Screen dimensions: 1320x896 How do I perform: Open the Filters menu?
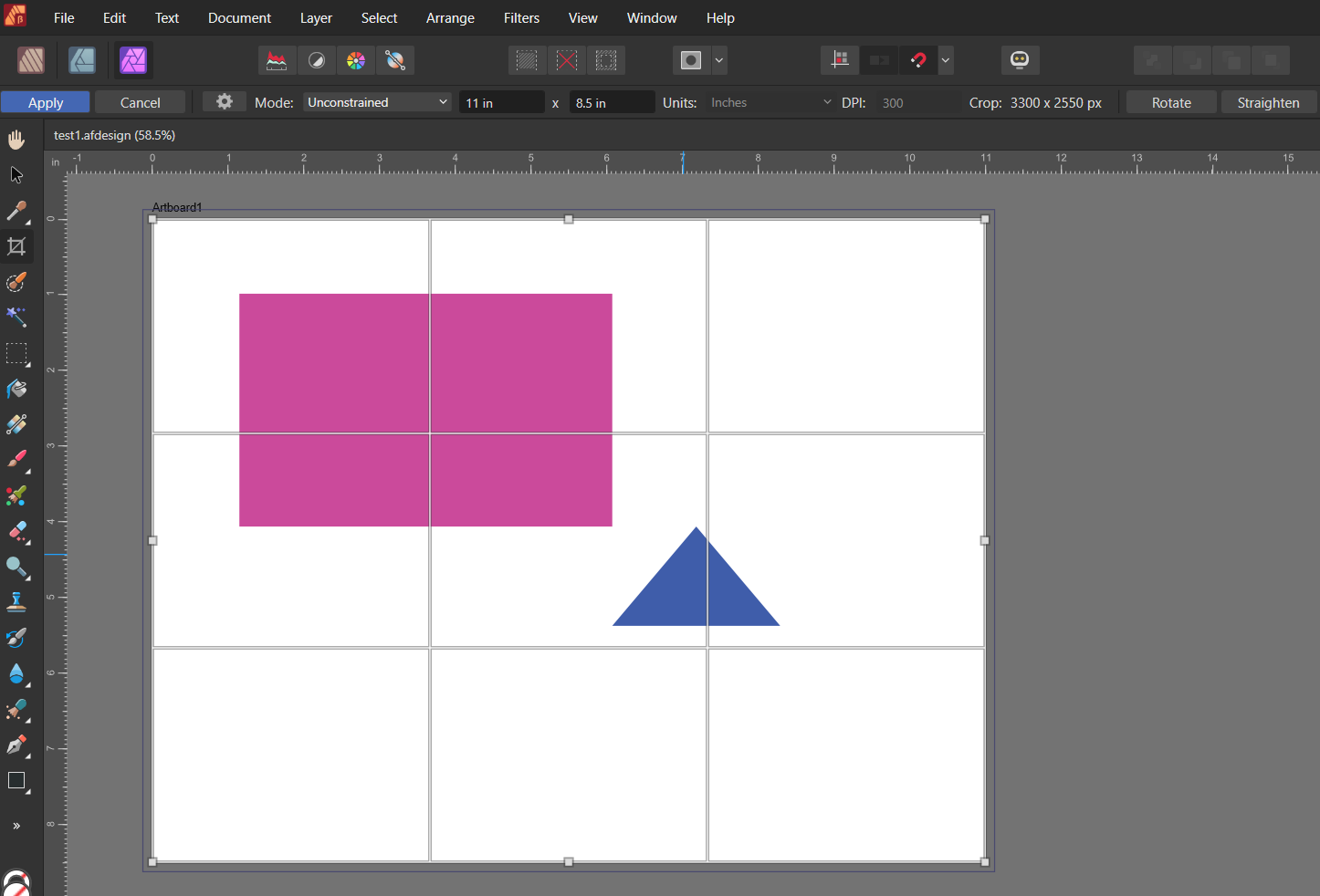coord(521,18)
